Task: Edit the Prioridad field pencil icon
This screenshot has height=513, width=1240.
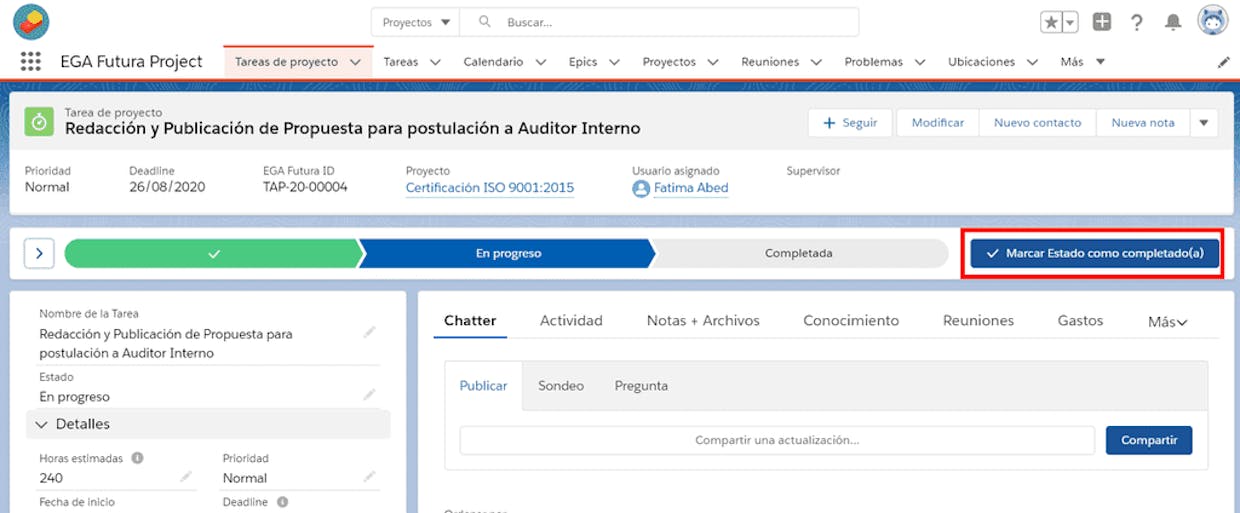Action: [x=370, y=477]
